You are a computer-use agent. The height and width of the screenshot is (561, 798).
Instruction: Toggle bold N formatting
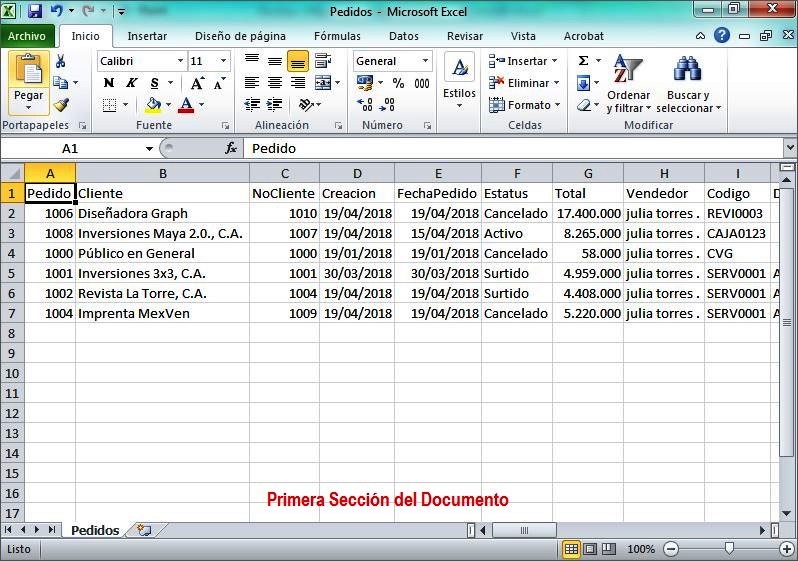pos(108,83)
